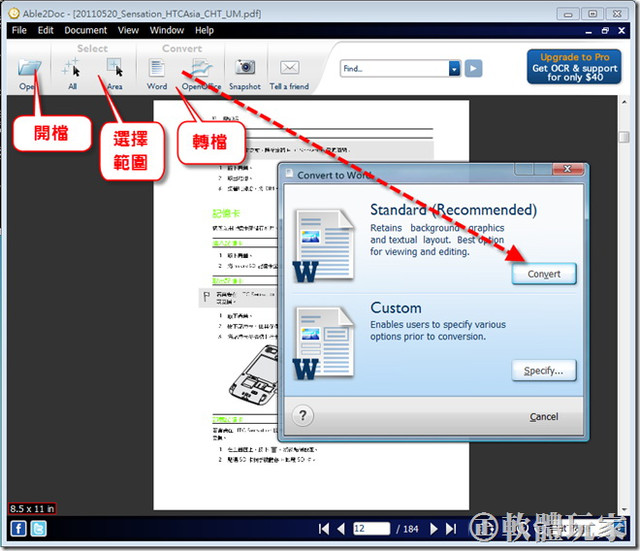Image resolution: width=640 pixels, height=551 pixels.
Task: Open the View menu
Action: pos(128,30)
